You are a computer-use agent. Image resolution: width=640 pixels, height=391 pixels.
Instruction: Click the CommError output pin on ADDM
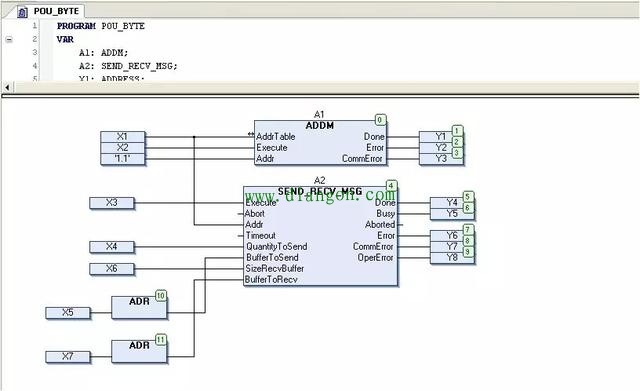click(x=362, y=158)
